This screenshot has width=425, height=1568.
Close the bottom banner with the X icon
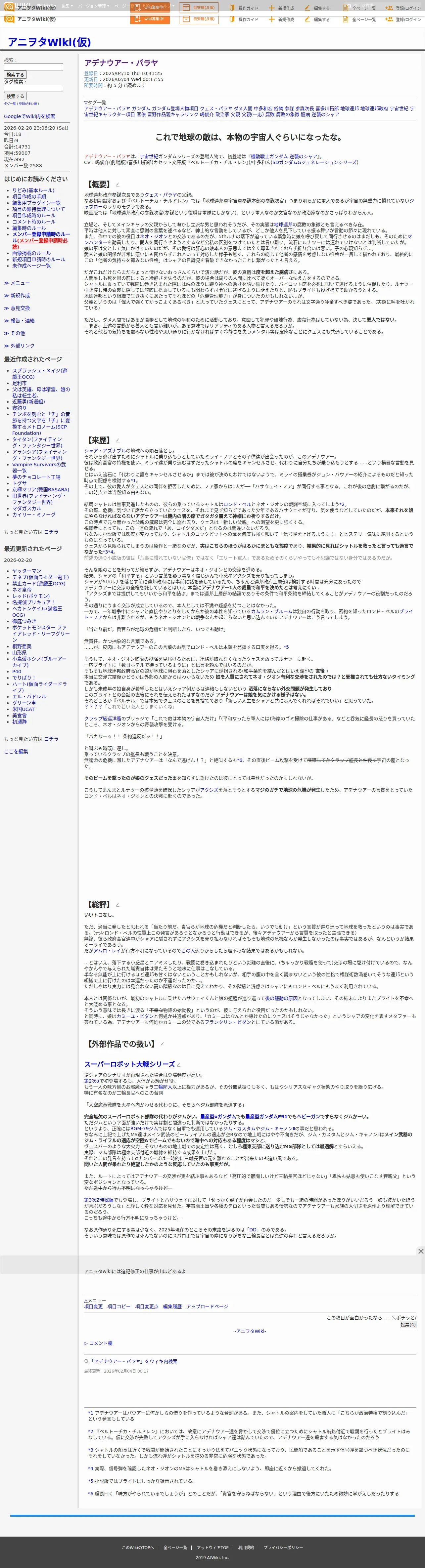pos(420,1251)
